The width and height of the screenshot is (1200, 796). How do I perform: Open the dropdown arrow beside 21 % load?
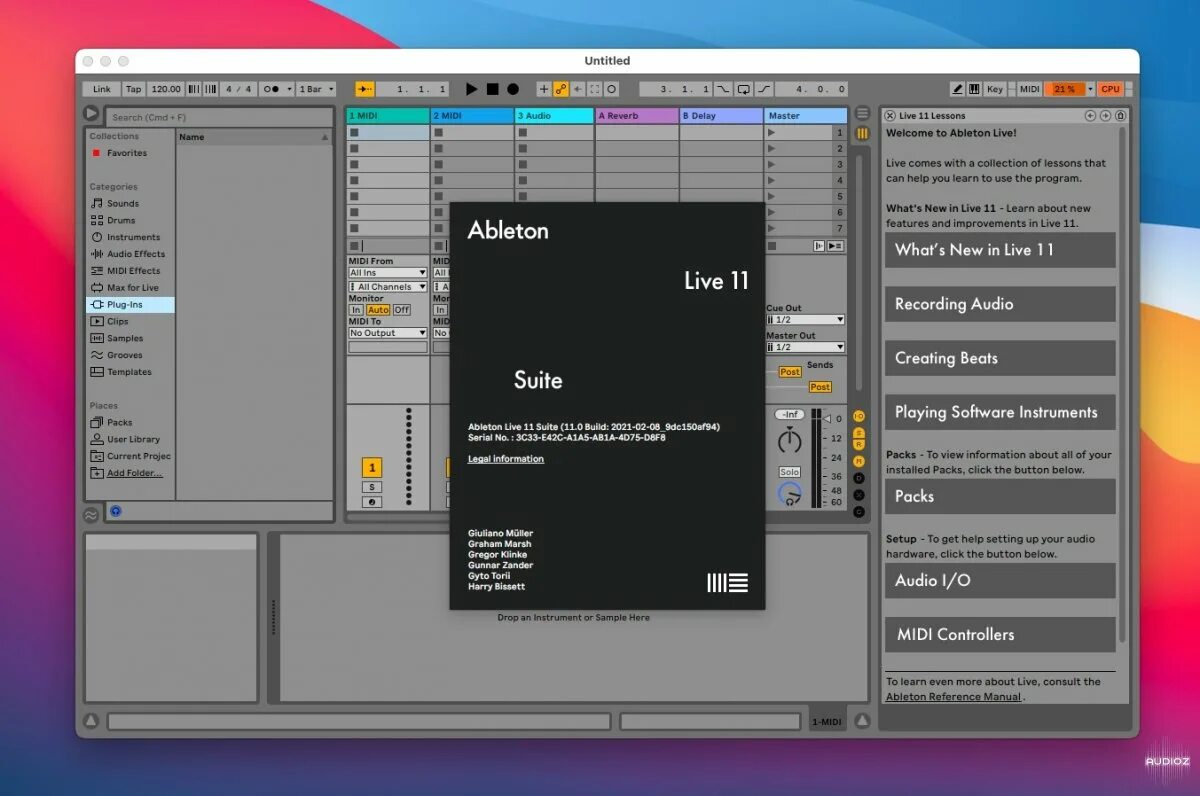click(x=1090, y=89)
